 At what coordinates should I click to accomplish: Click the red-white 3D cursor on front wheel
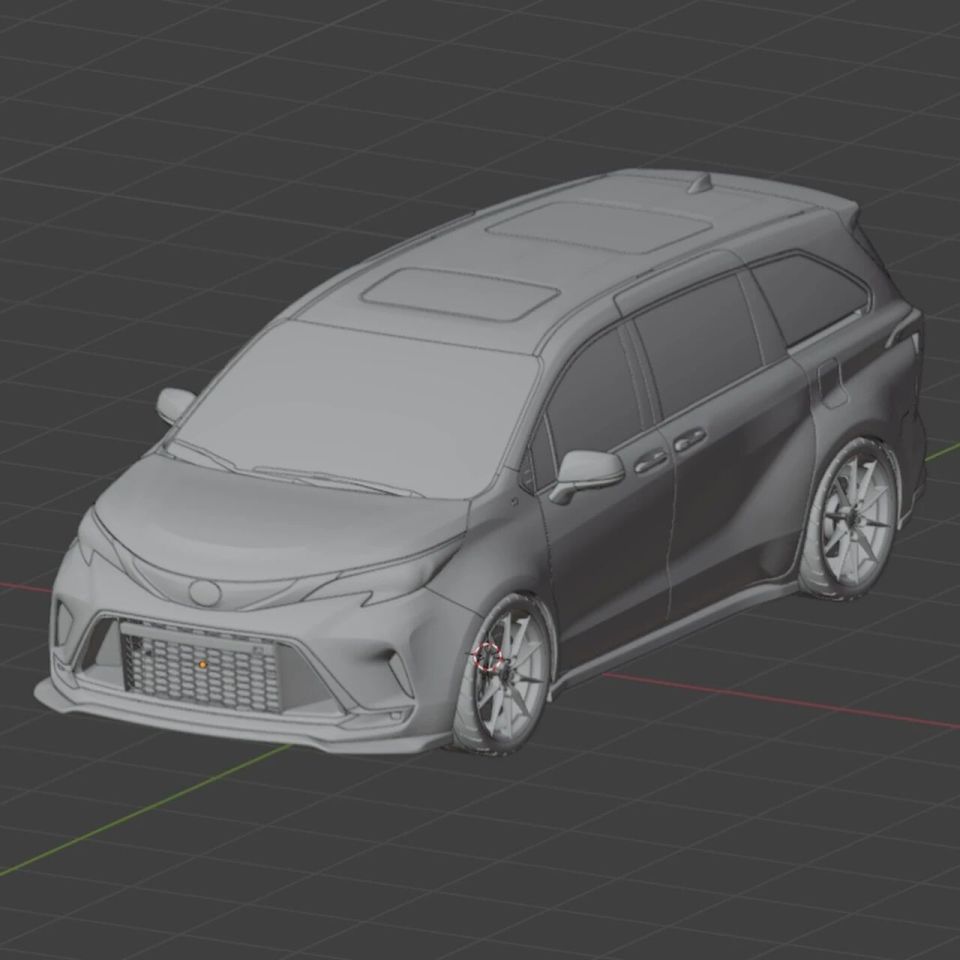(x=489, y=657)
